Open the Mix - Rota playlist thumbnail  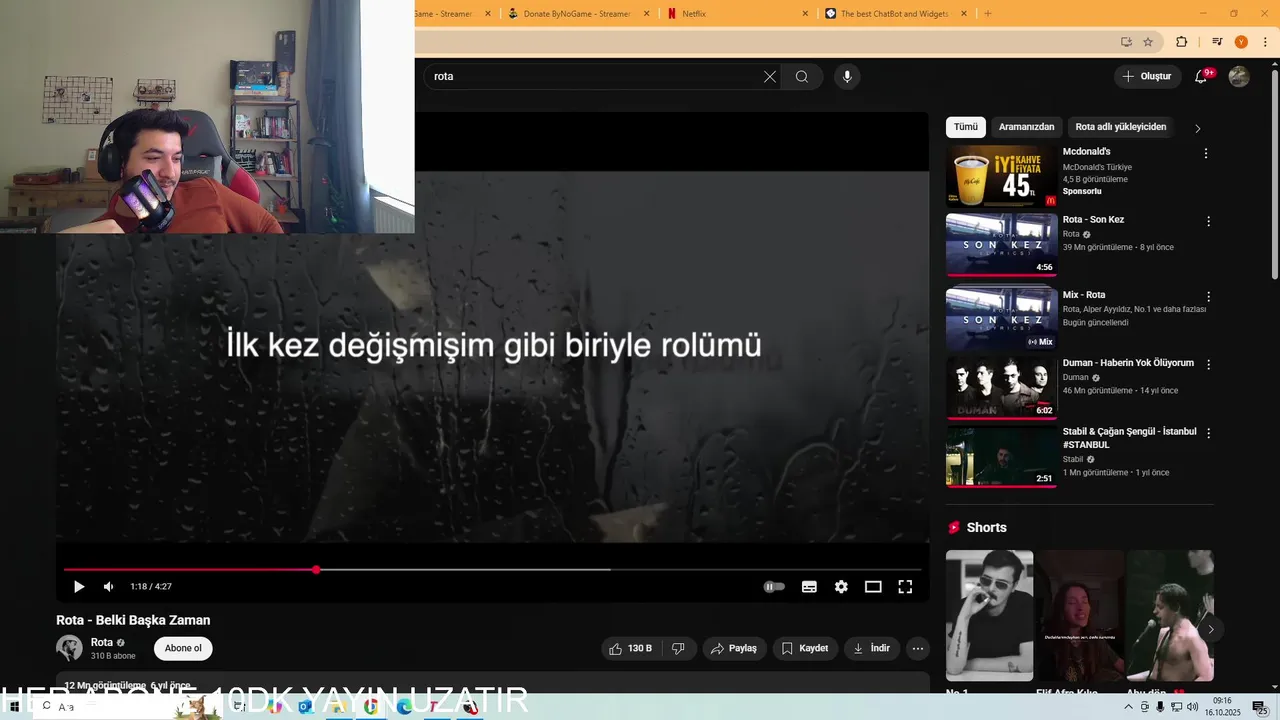click(1001, 319)
